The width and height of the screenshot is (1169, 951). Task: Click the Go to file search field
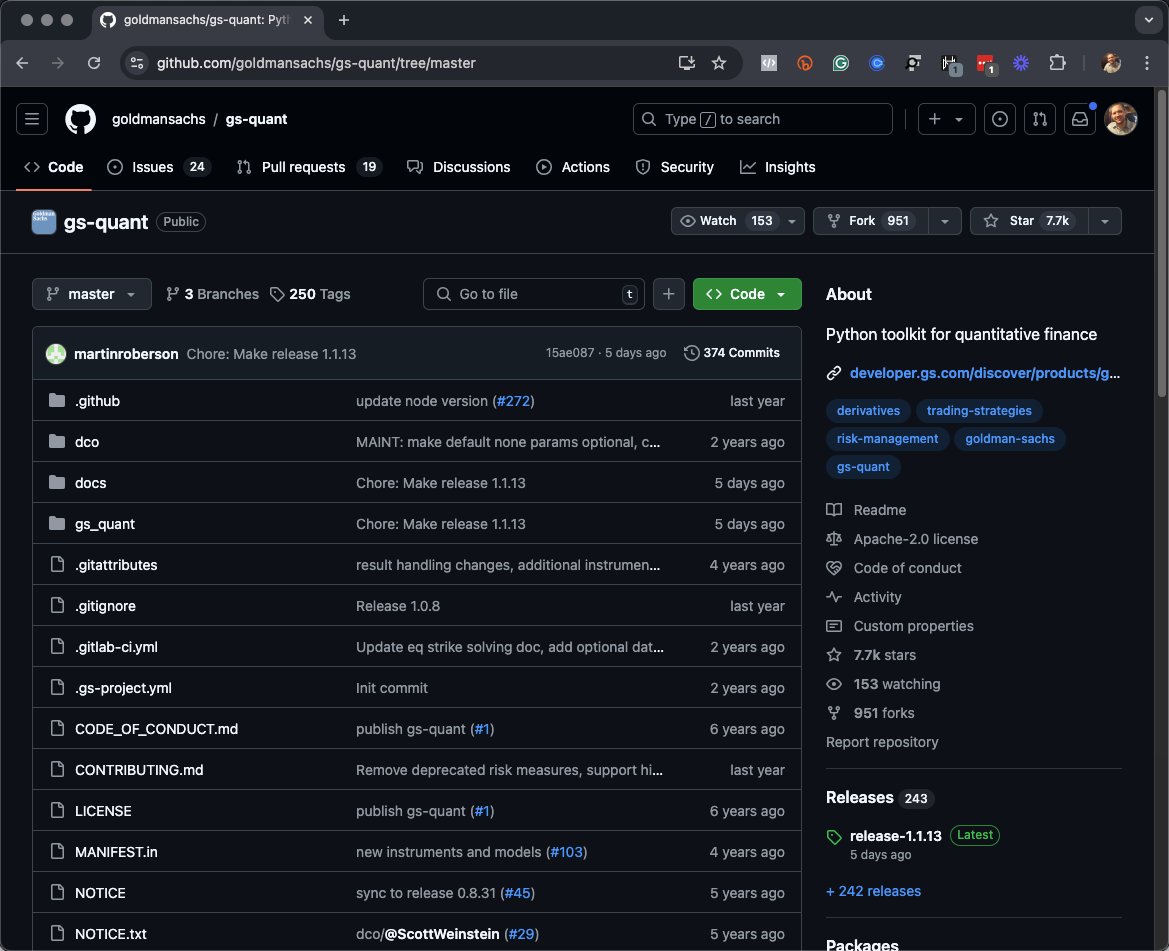pyautogui.click(x=534, y=294)
